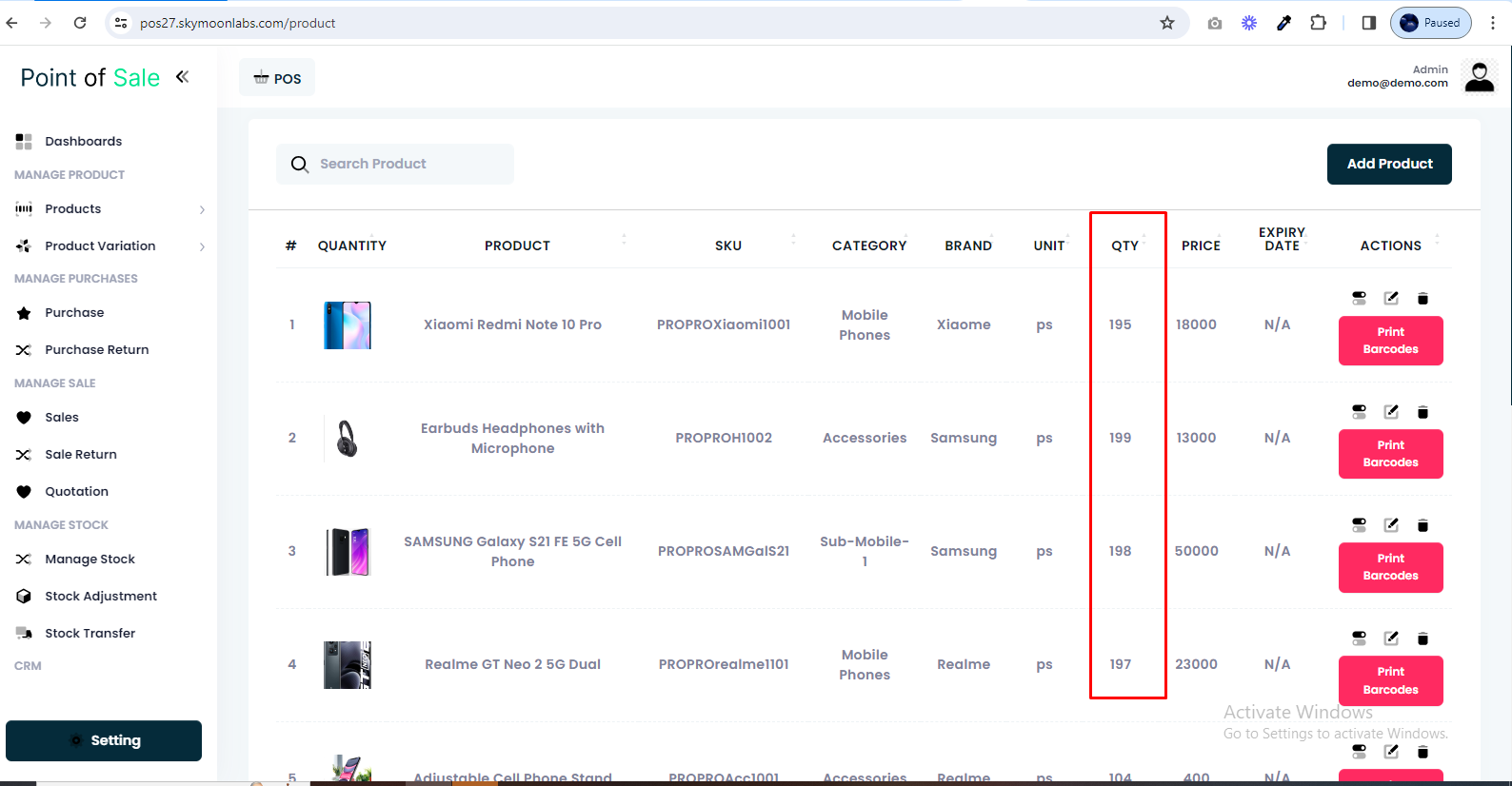This screenshot has height=786, width=1512.
Task: Print Barcodes for Realme GT Neo 2
Action: [1391, 680]
